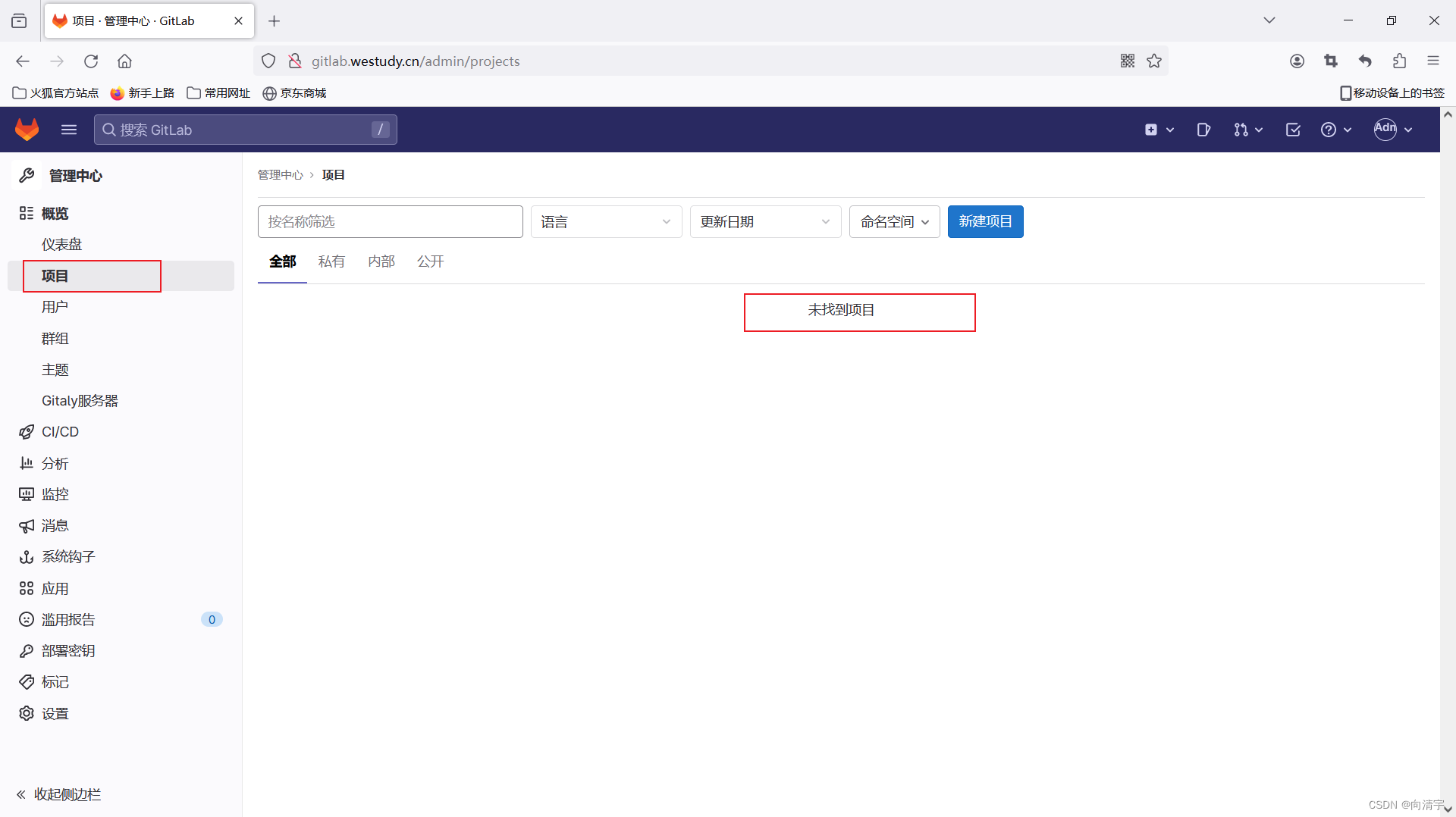Image resolution: width=1456 pixels, height=817 pixels.
Task: Open 监控 monitor icon section
Action: (121, 495)
